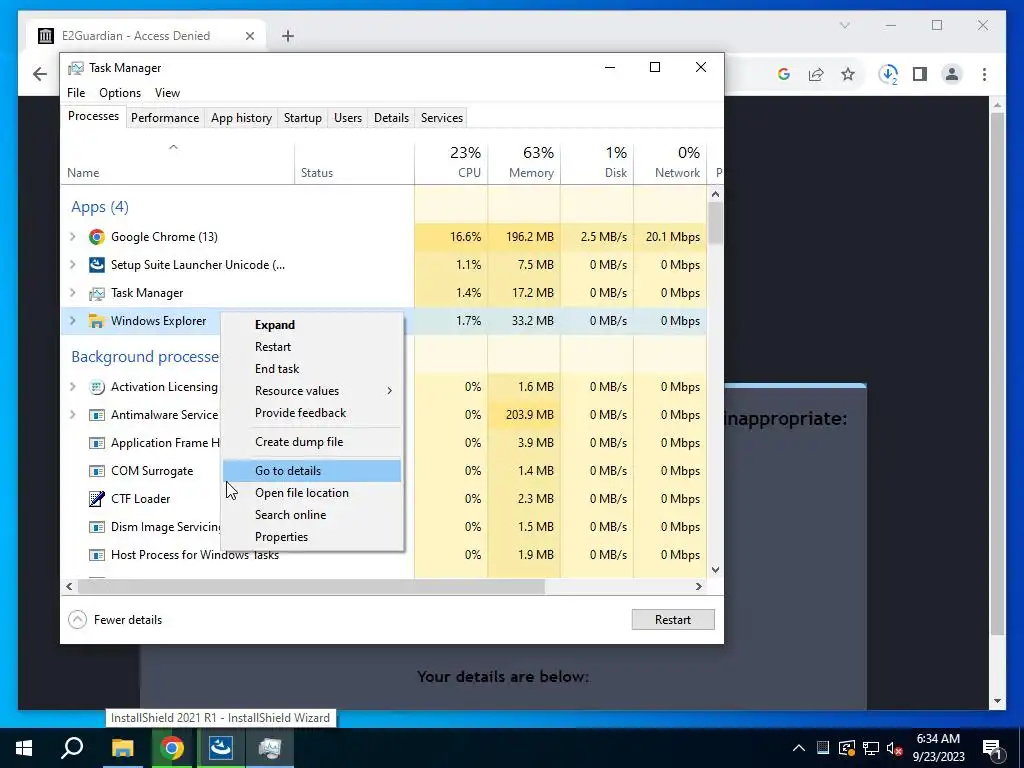Click the Task Manager horizontal scrollbar thumb
This screenshot has height=768, width=1024.
311,587
